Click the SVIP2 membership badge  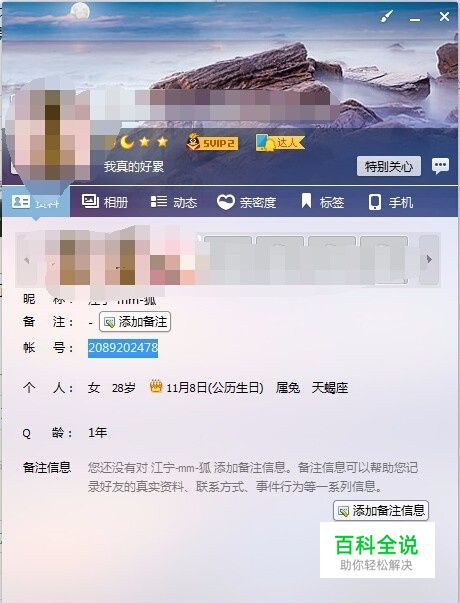point(212,143)
